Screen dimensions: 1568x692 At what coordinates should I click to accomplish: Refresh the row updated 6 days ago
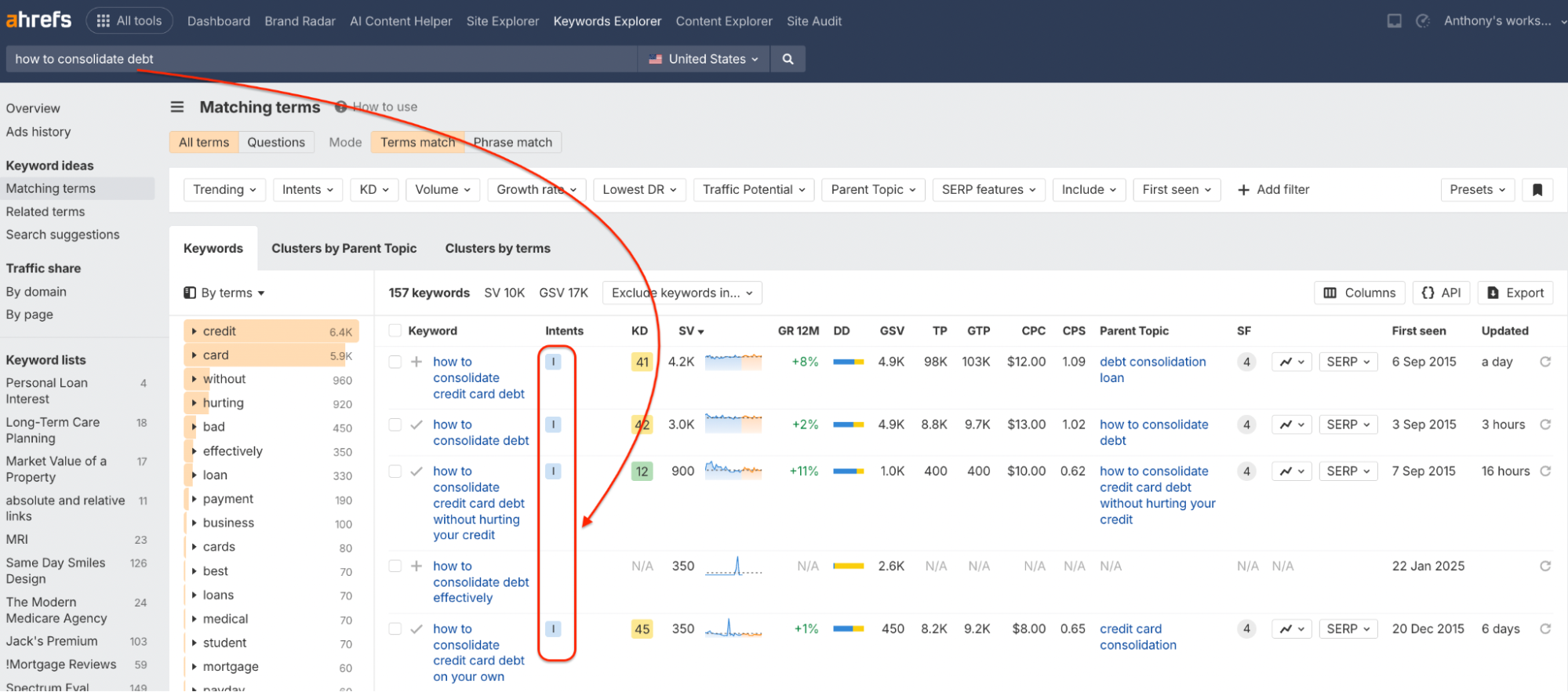pyautogui.click(x=1545, y=629)
